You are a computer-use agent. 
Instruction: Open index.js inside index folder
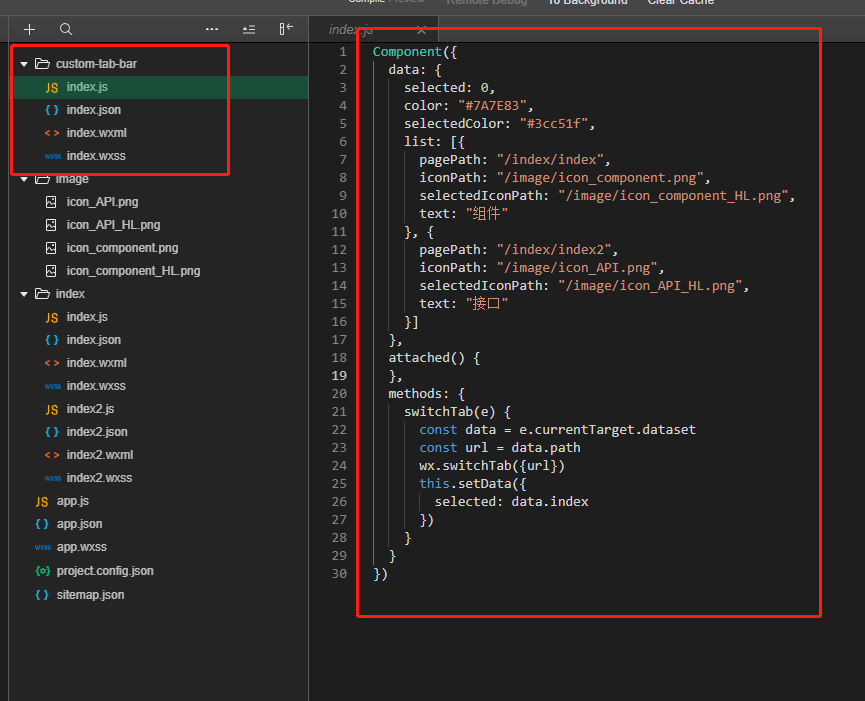pos(87,317)
